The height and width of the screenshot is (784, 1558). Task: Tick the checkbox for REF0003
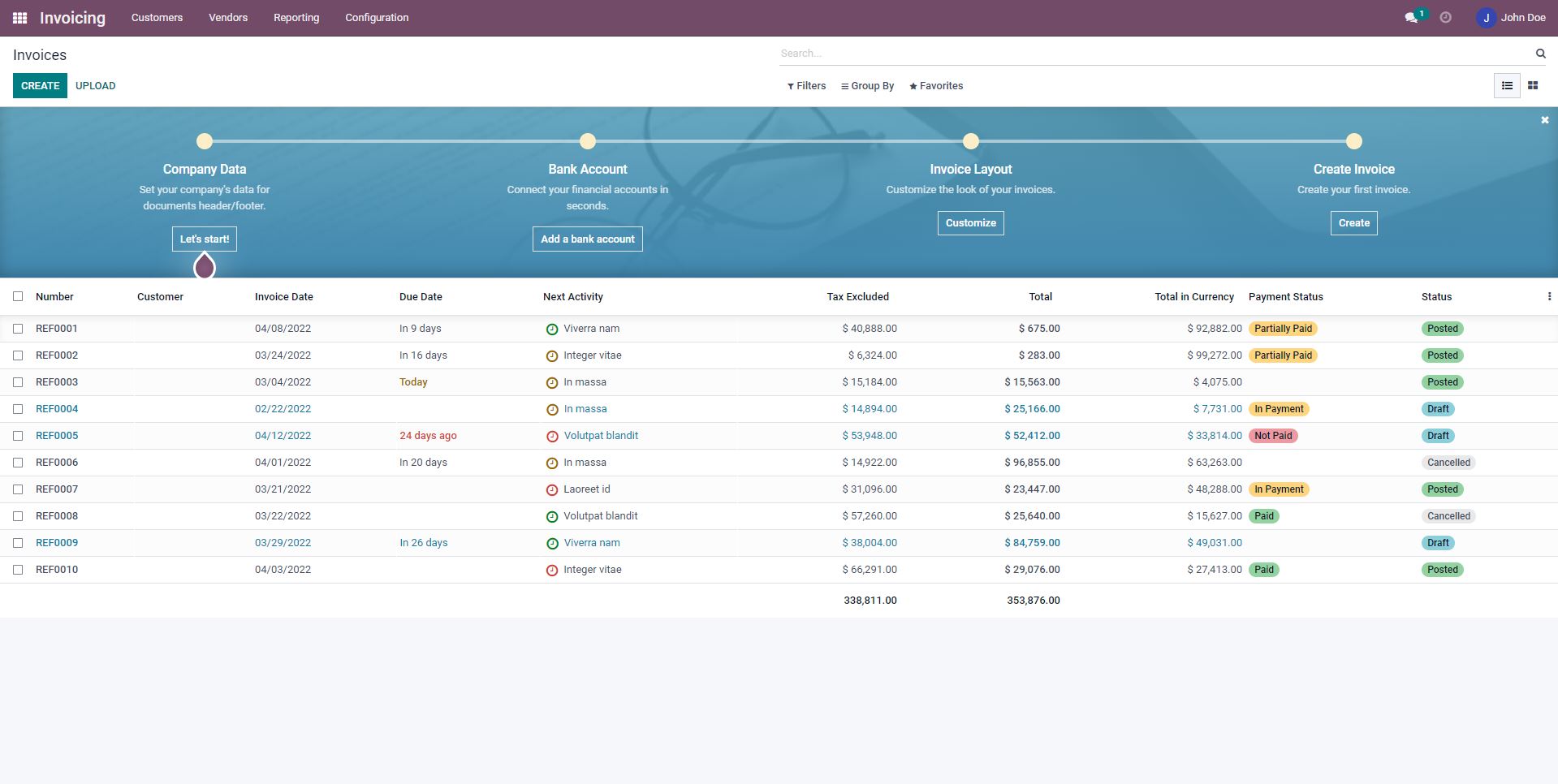[18, 382]
